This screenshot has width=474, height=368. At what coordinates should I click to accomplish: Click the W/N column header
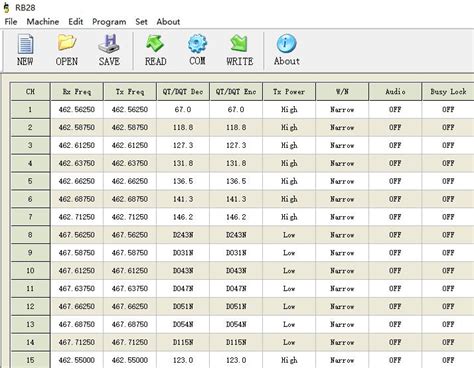(x=342, y=92)
